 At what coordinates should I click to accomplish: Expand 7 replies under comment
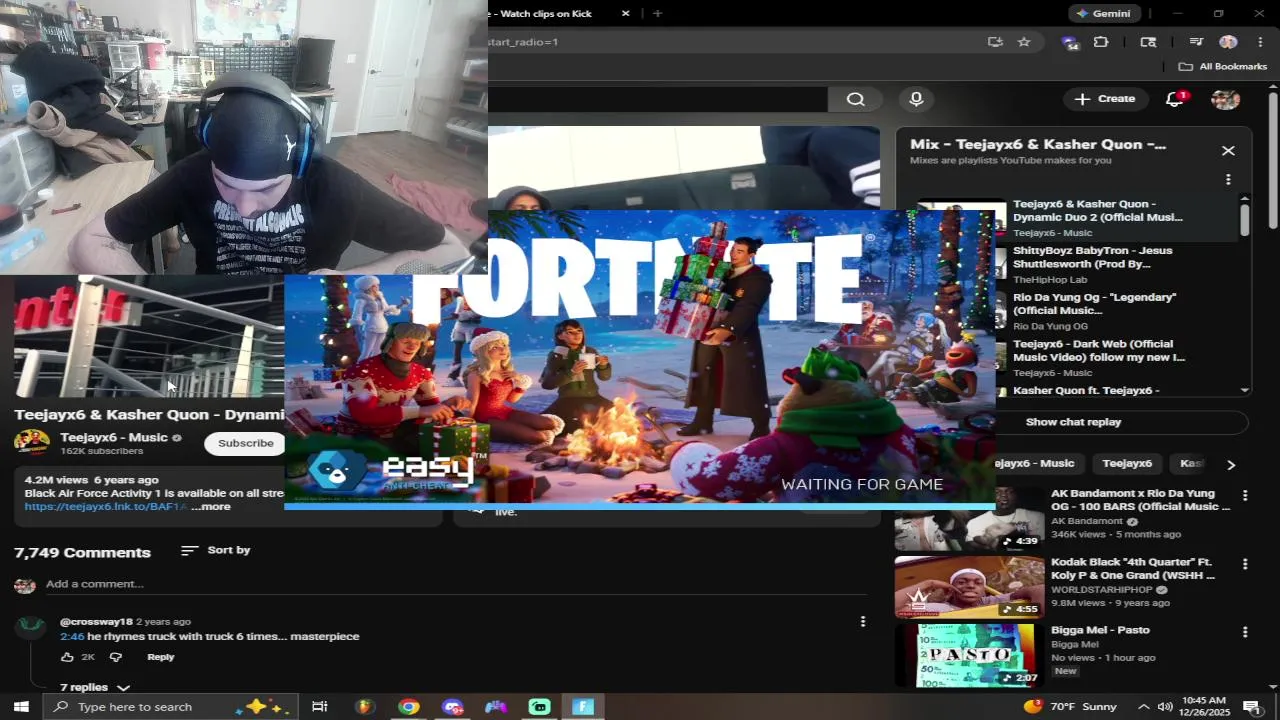click(95, 687)
